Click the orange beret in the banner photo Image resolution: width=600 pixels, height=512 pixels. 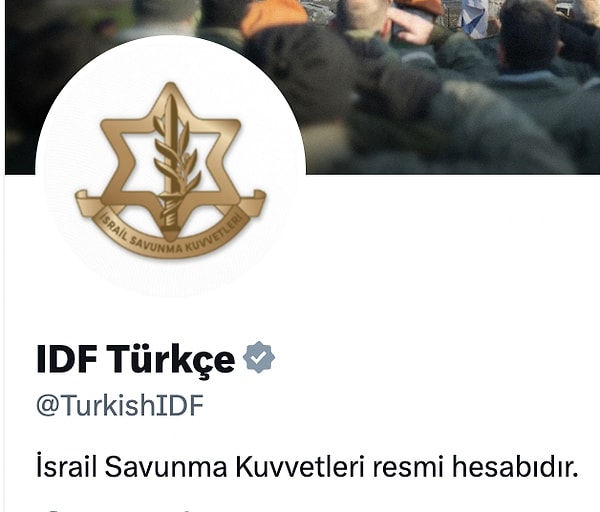(x=274, y=15)
